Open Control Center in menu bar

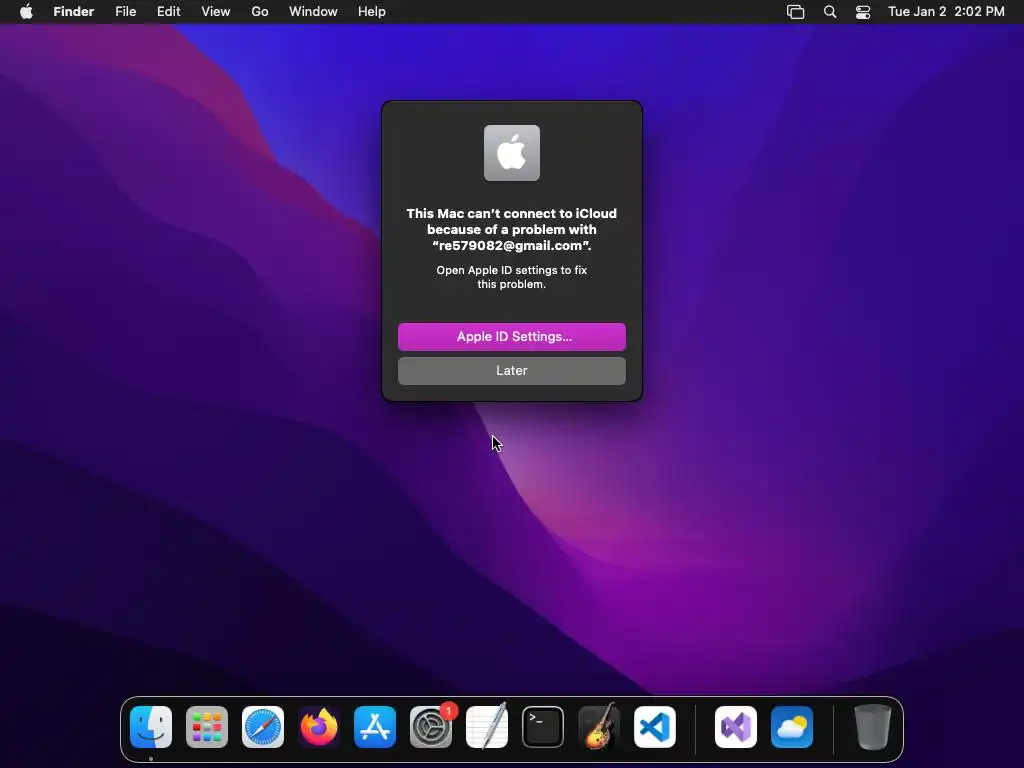(863, 12)
